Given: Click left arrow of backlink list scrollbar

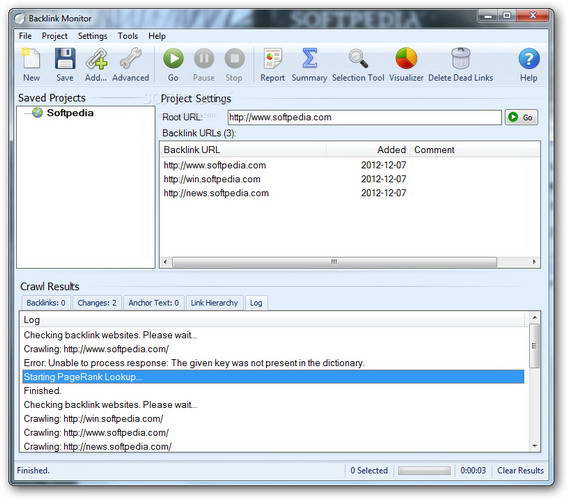Looking at the screenshot, I should click(x=166, y=262).
